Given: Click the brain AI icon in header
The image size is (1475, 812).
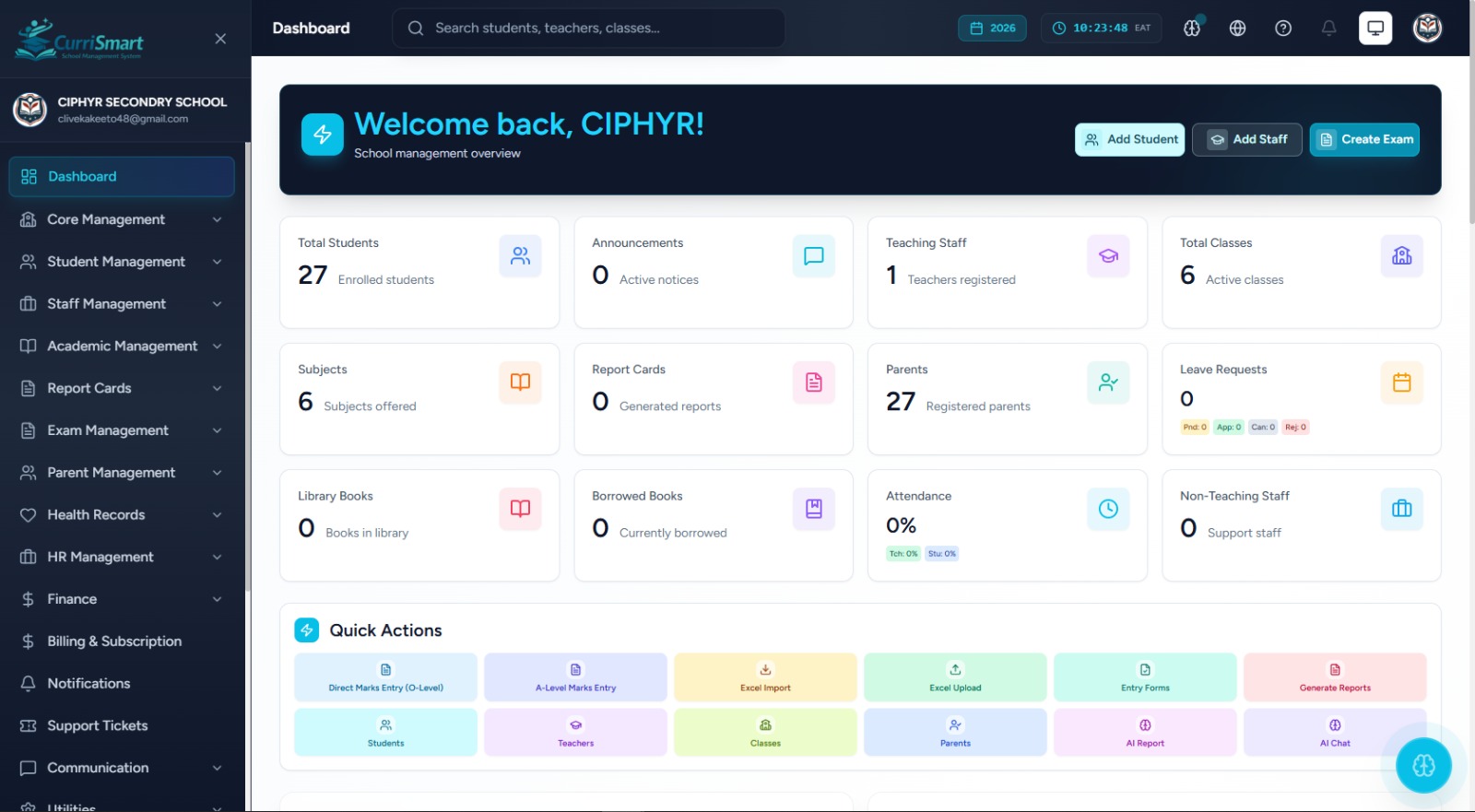Looking at the screenshot, I should pyautogui.click(x=1192, y=29).
